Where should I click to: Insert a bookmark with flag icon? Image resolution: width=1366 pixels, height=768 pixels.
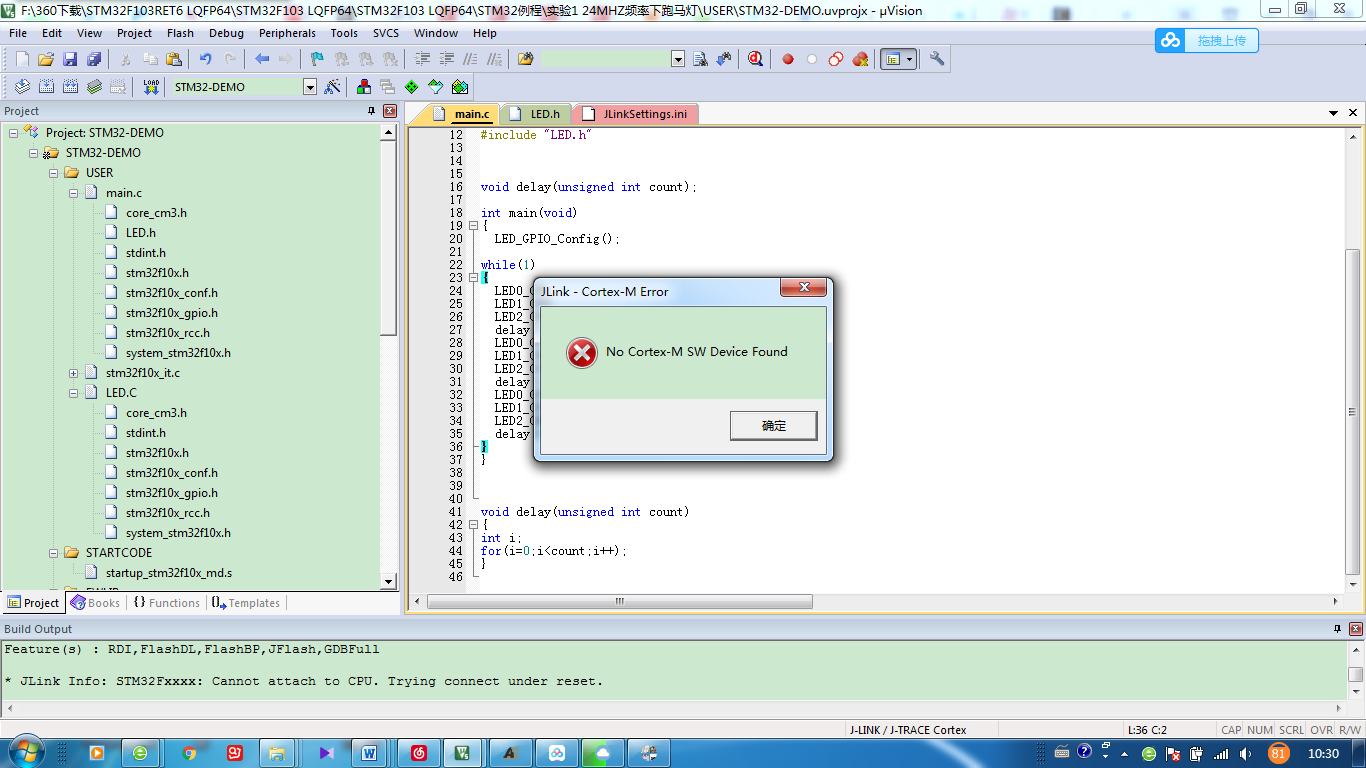317,59
